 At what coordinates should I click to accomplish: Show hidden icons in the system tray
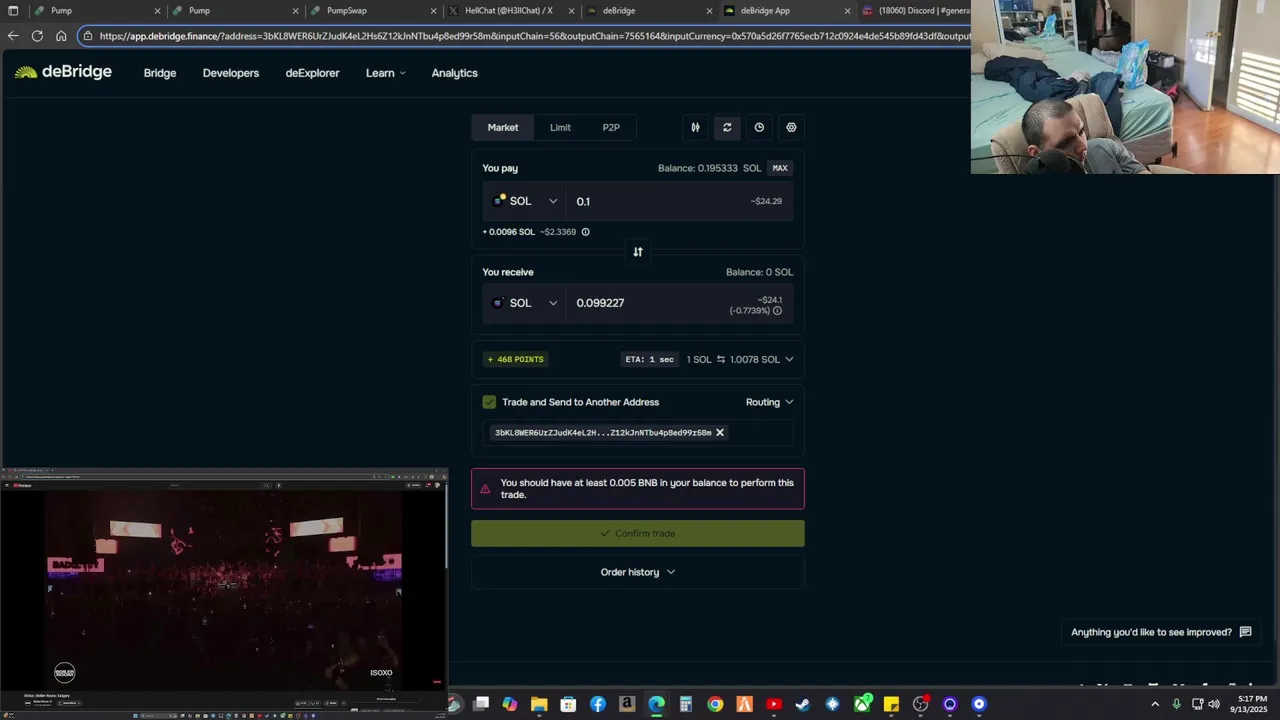point(1155,704)
